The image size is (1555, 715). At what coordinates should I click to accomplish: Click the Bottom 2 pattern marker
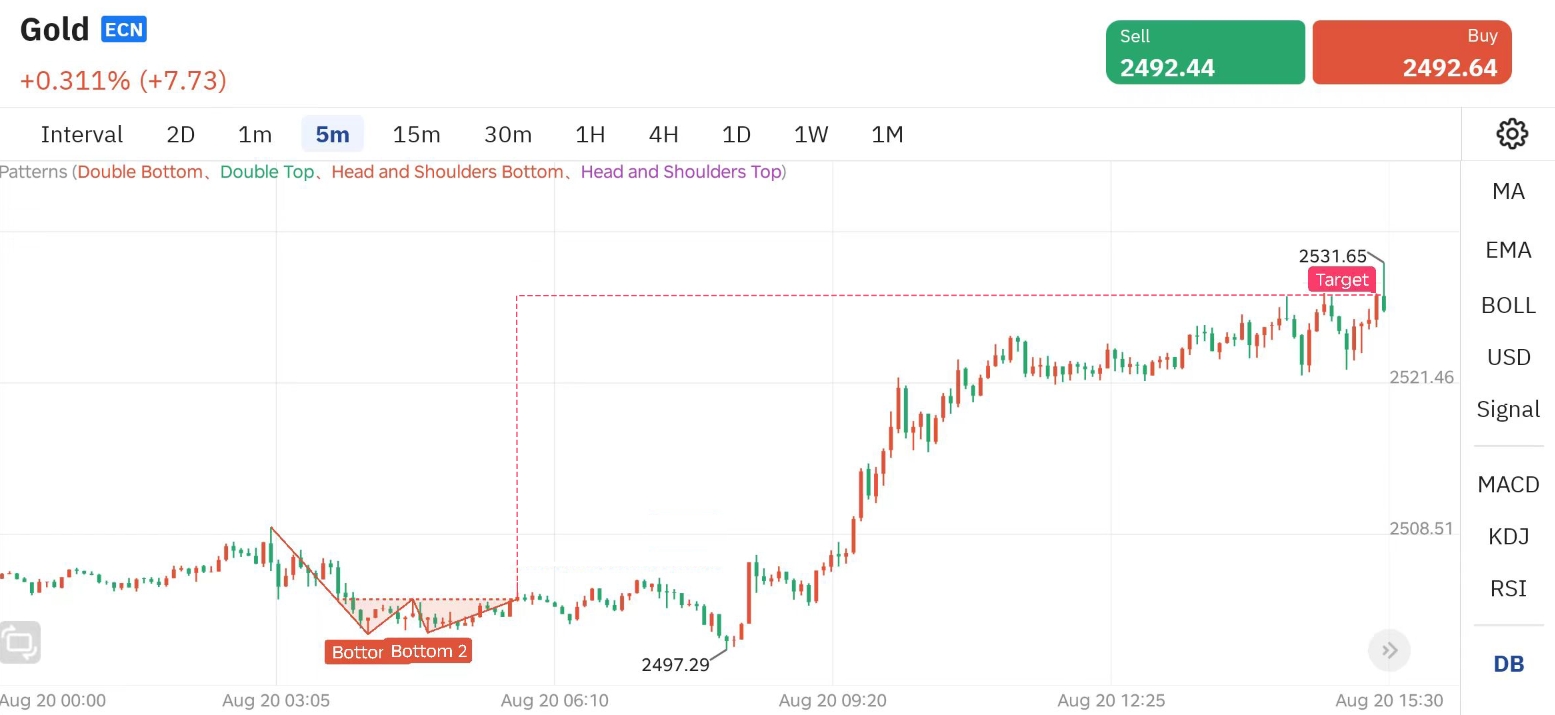click(x=429, y=652)
